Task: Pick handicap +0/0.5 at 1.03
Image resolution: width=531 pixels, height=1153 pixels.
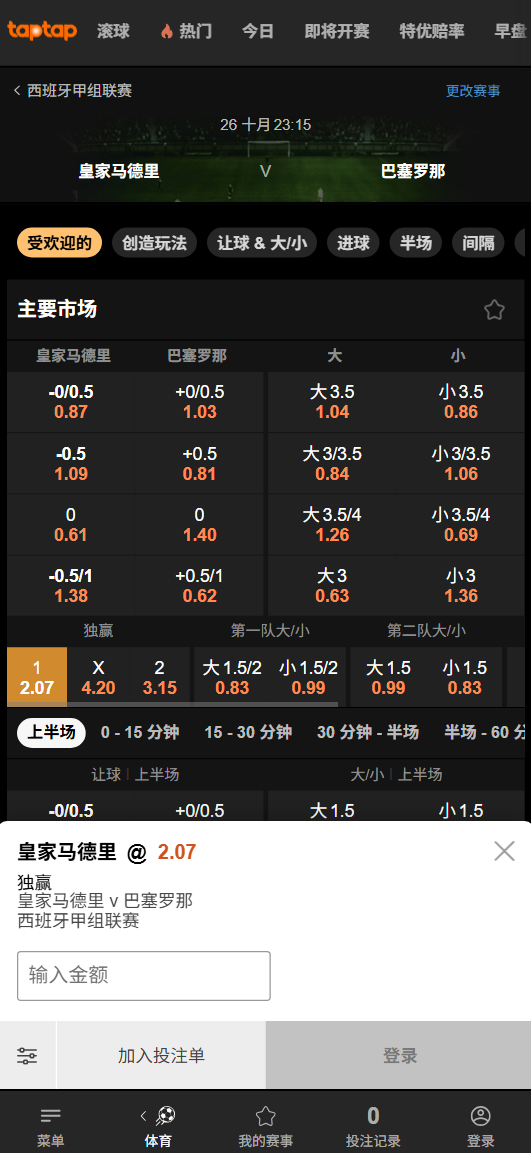Action: pos(199,402)
